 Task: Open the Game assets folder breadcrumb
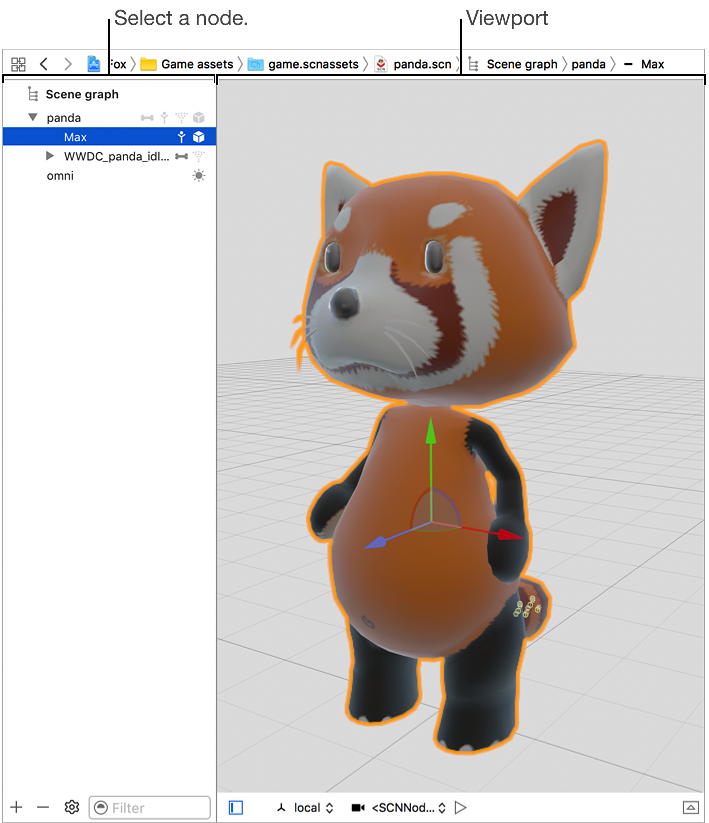pos(187,64)
